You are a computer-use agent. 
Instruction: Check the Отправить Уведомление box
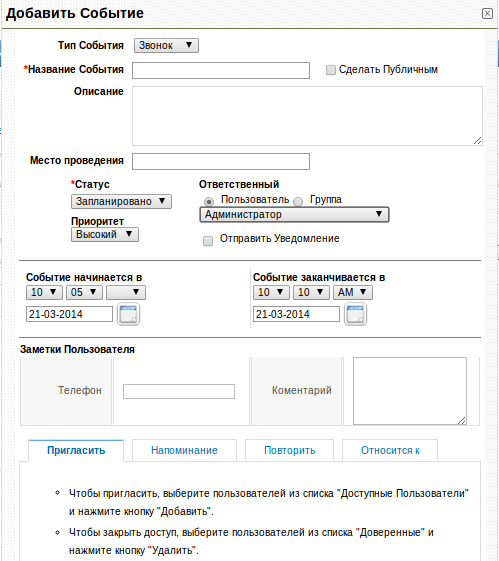point(208,241)
